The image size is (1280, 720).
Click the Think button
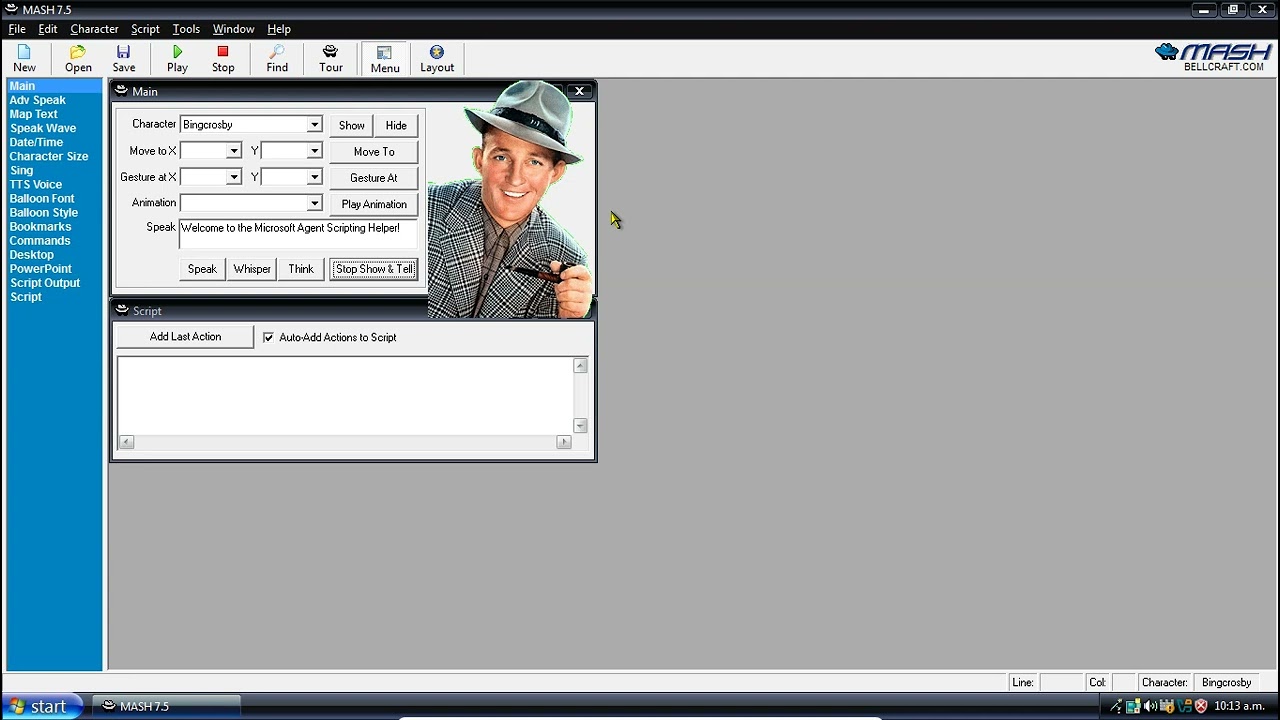301,269
